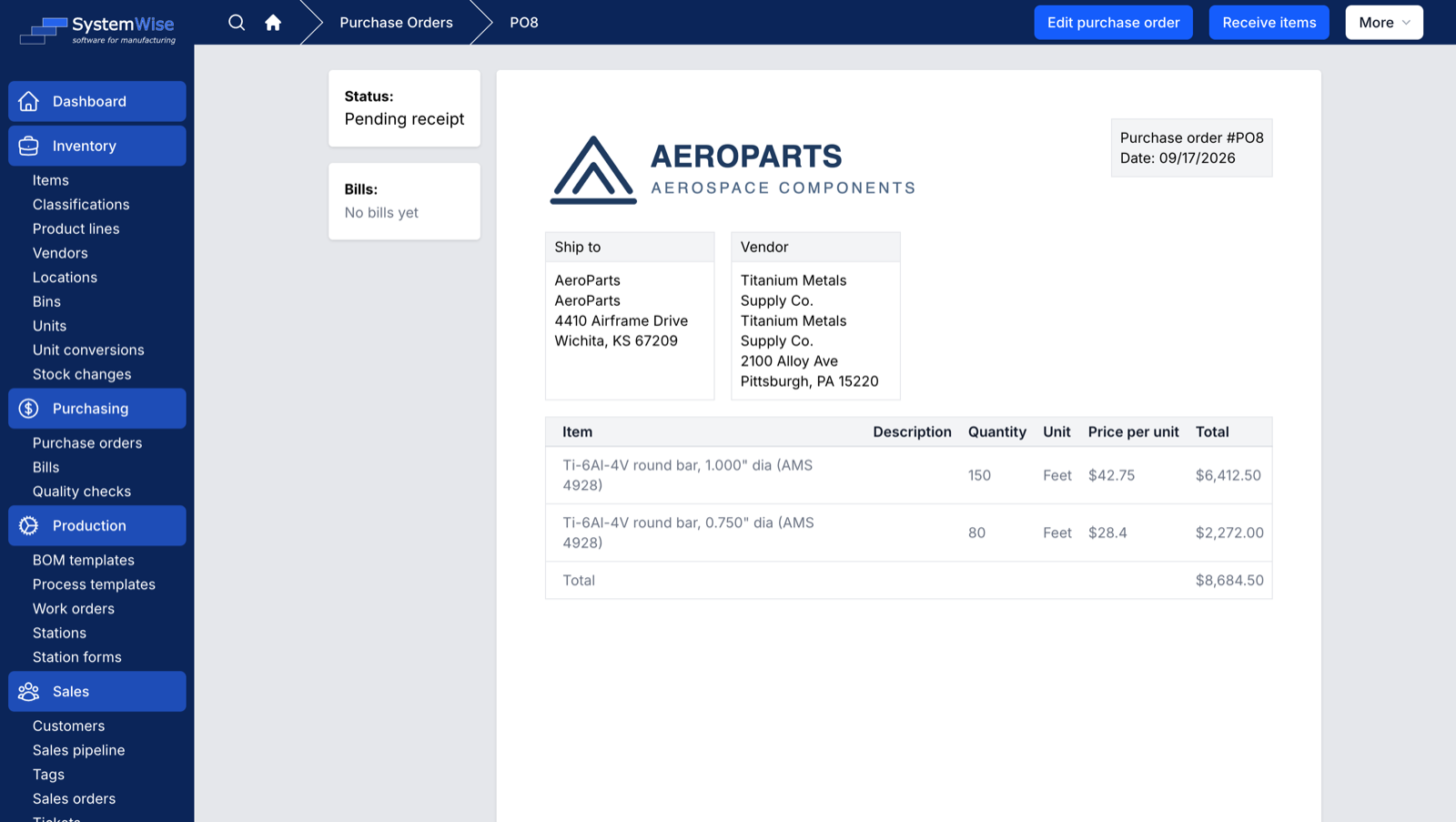Click the AeroParts company logo
The image size is (1456, 822).
[733, 170]
